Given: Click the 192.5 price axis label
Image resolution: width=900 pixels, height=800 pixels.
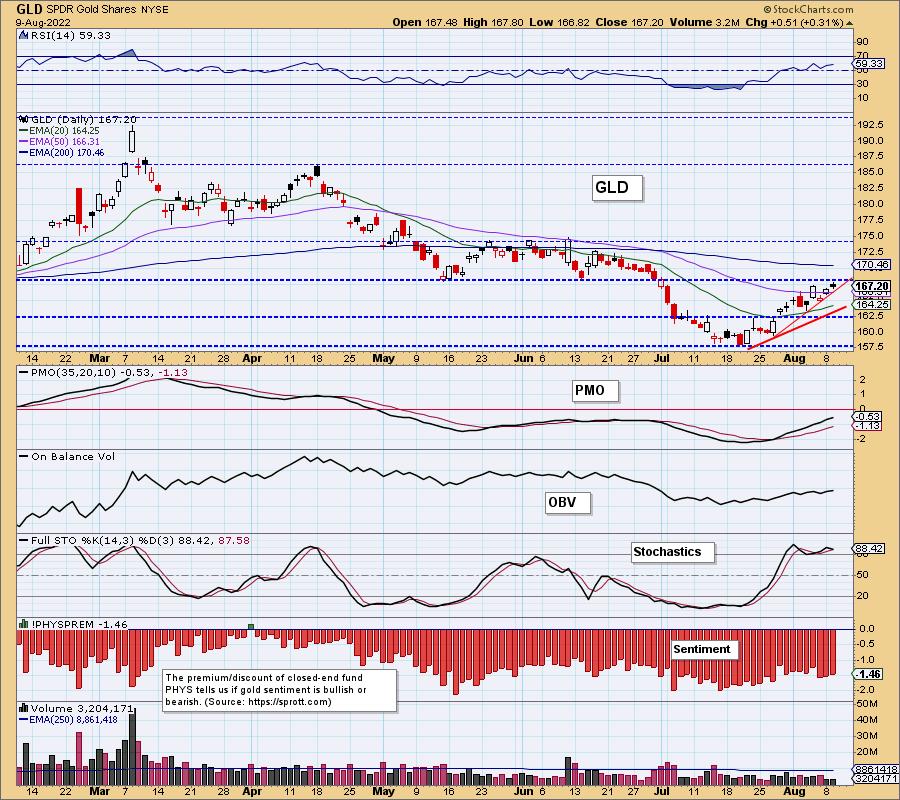Looking at the screenshot, I should pyautogui.click(x=870, y=125).
